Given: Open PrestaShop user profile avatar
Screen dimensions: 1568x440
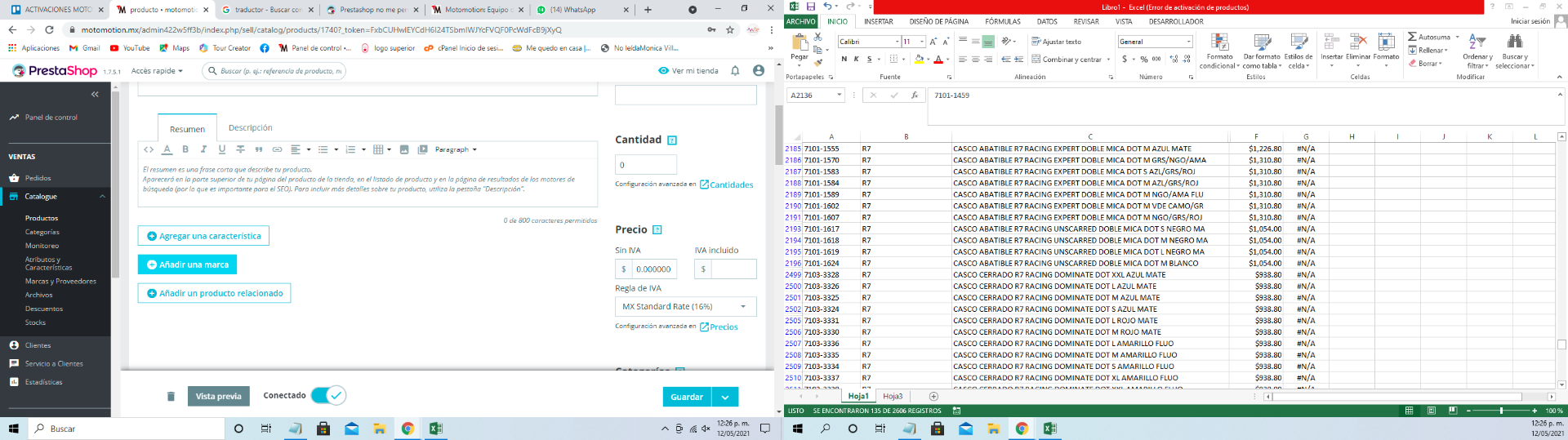Looking at the screenshot, I should 759,71.
